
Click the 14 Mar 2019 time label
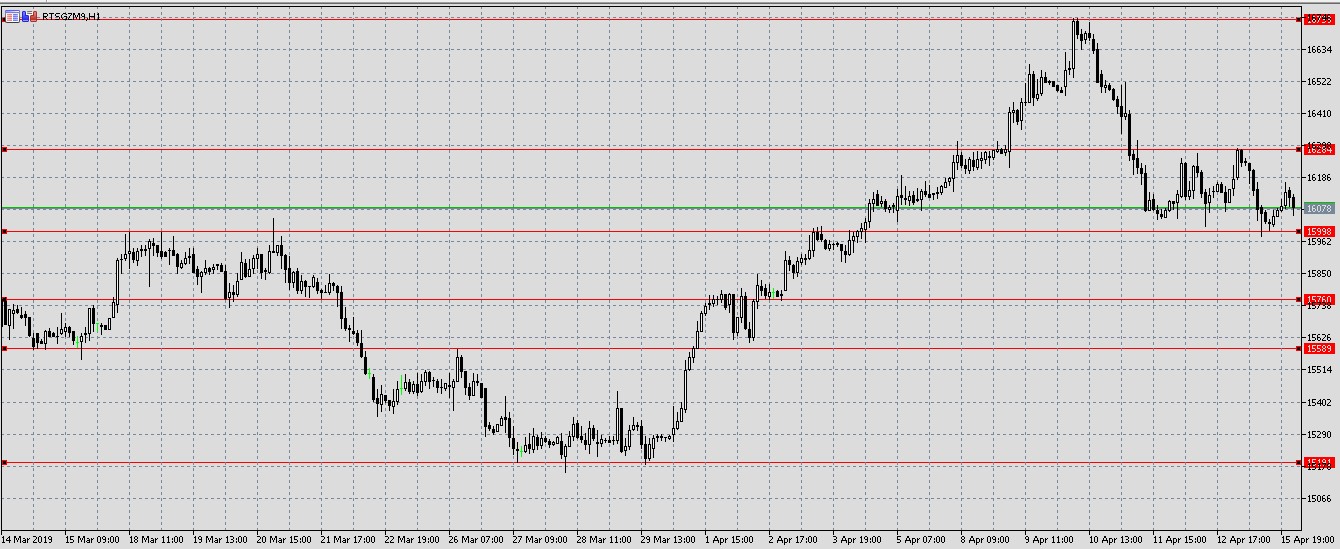[x=26, y=540]
